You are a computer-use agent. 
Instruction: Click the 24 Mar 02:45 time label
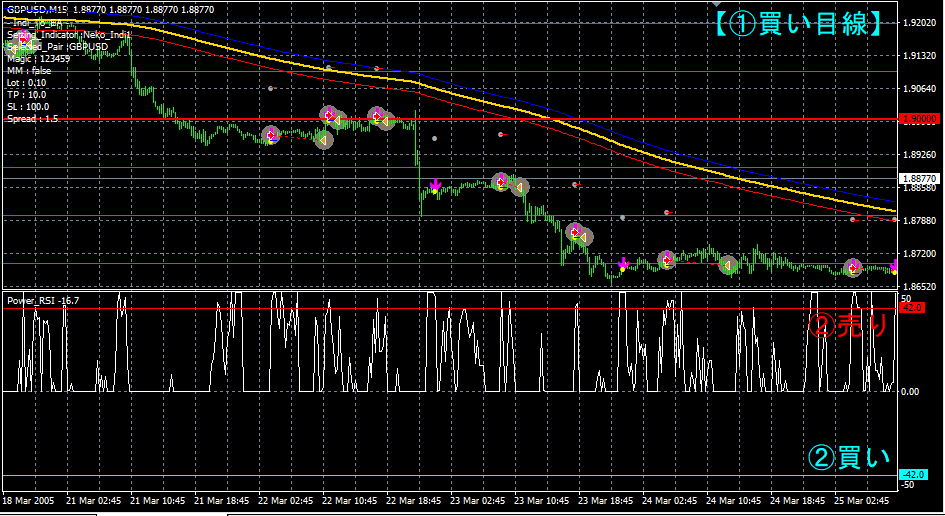pos(670,501)
